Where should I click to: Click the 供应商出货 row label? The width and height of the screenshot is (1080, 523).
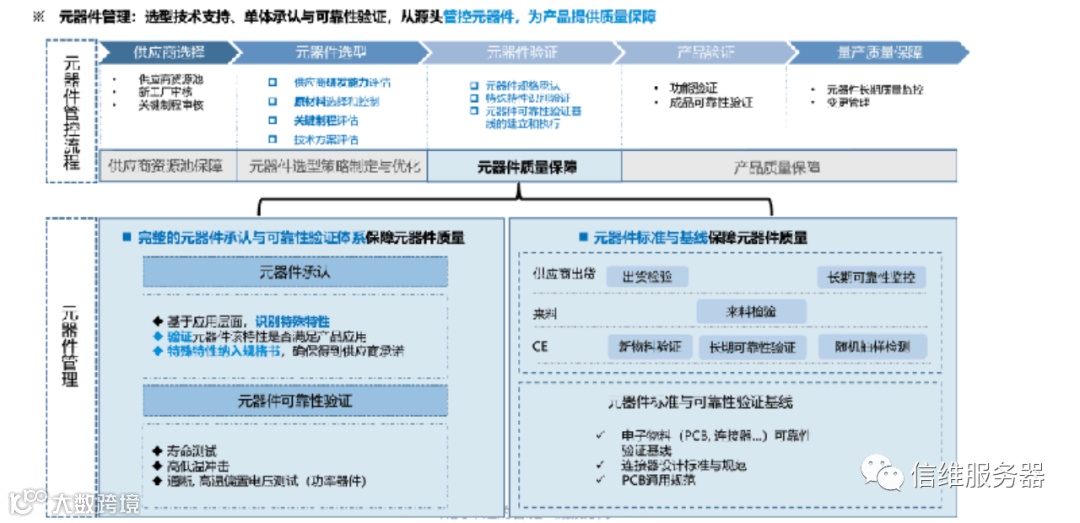click(563, 274)
